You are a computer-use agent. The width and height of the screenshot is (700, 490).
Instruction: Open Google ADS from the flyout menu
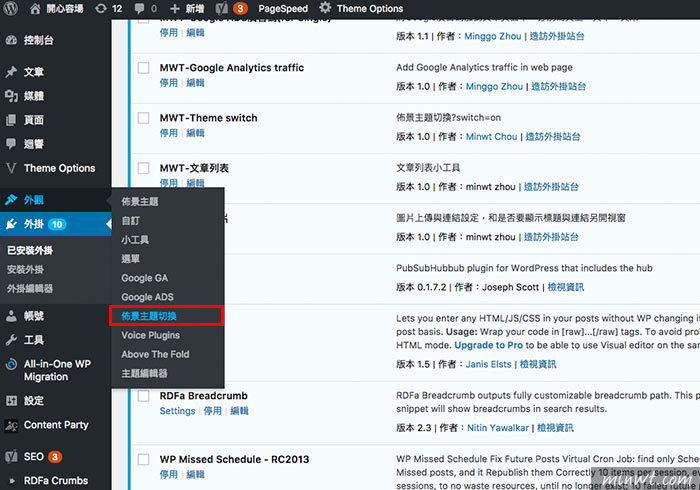click(x=147, y=297)
